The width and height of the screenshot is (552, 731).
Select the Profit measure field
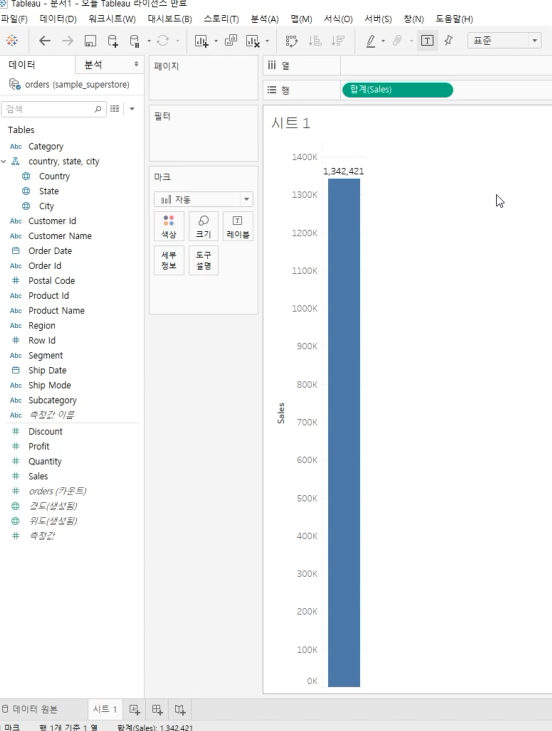point(39,446)
